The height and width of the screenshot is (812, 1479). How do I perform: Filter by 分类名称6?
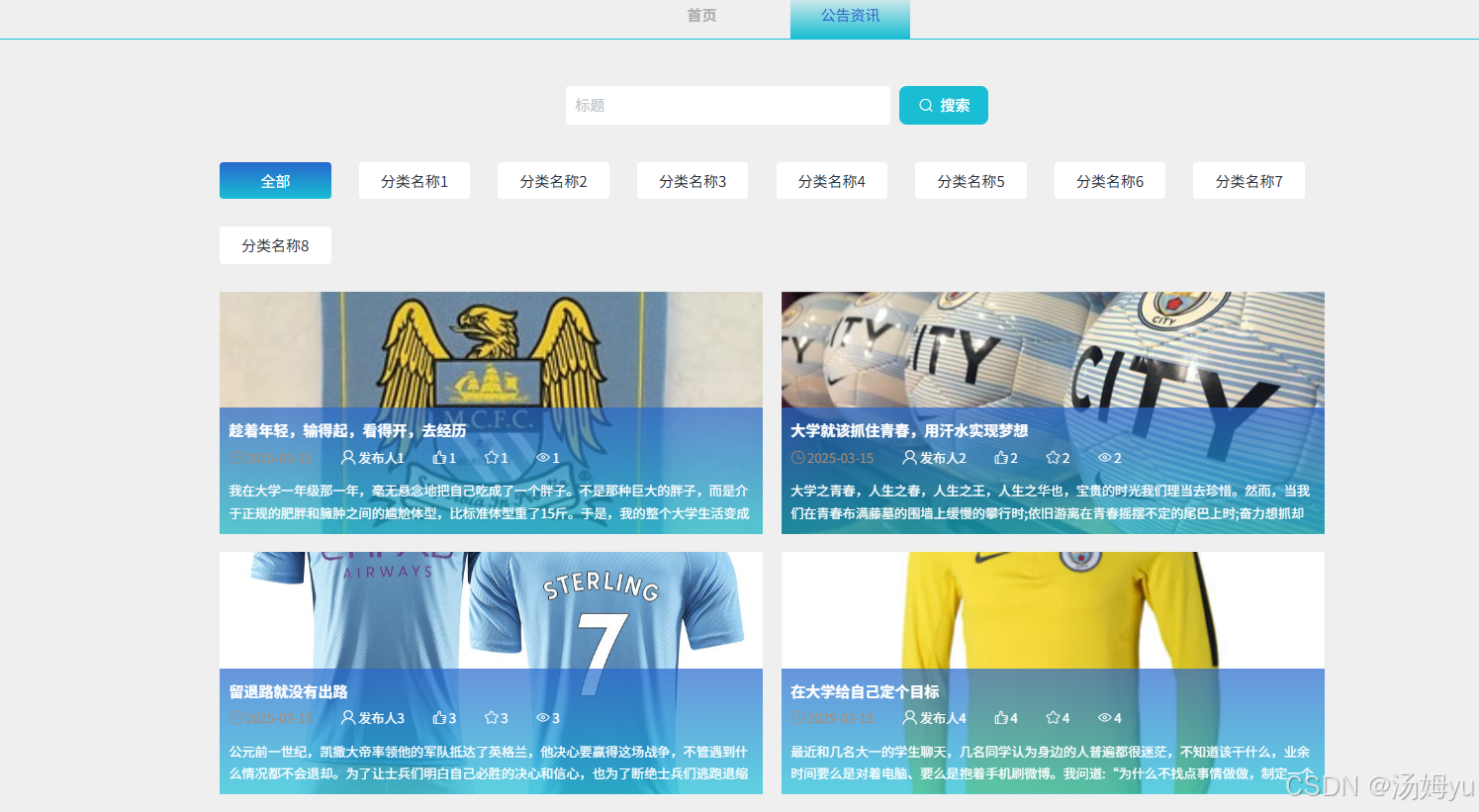tap(1110, 181)
